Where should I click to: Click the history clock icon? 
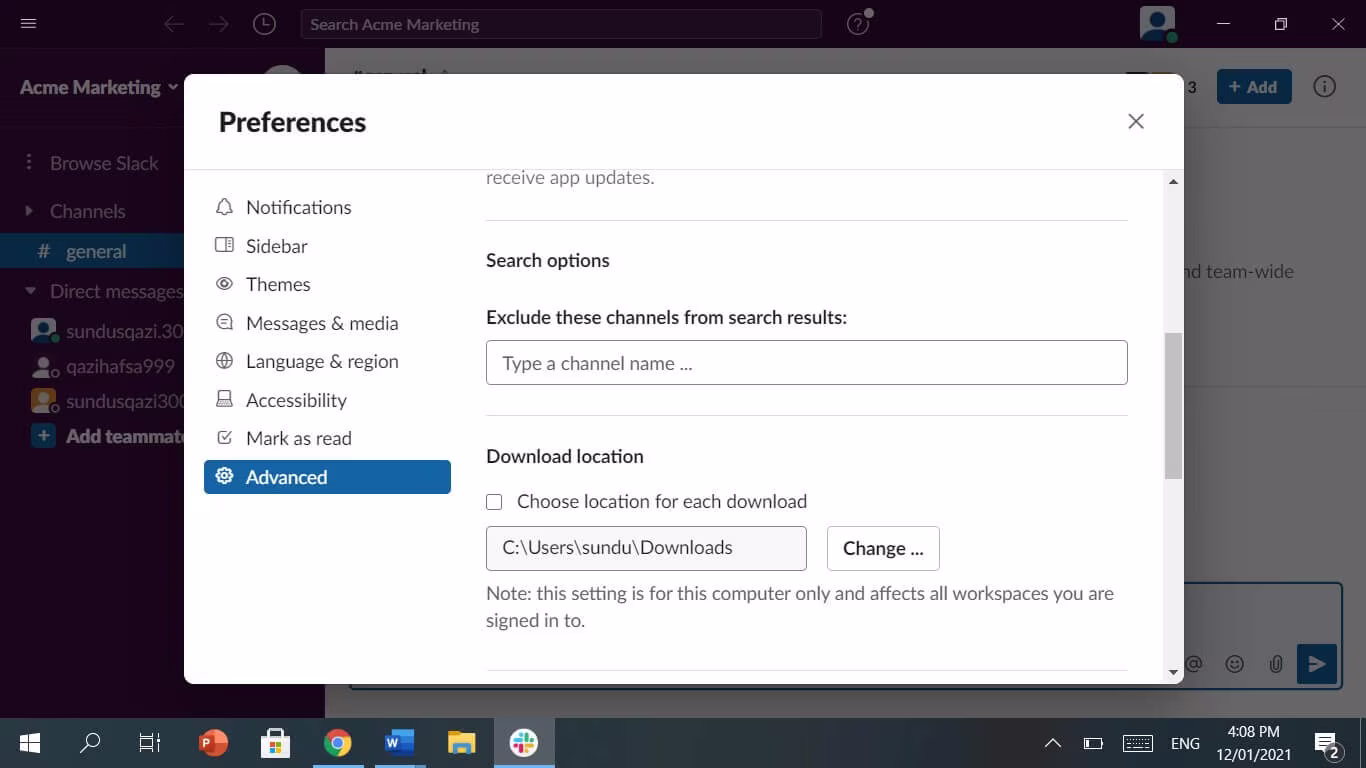click(264, 24)
